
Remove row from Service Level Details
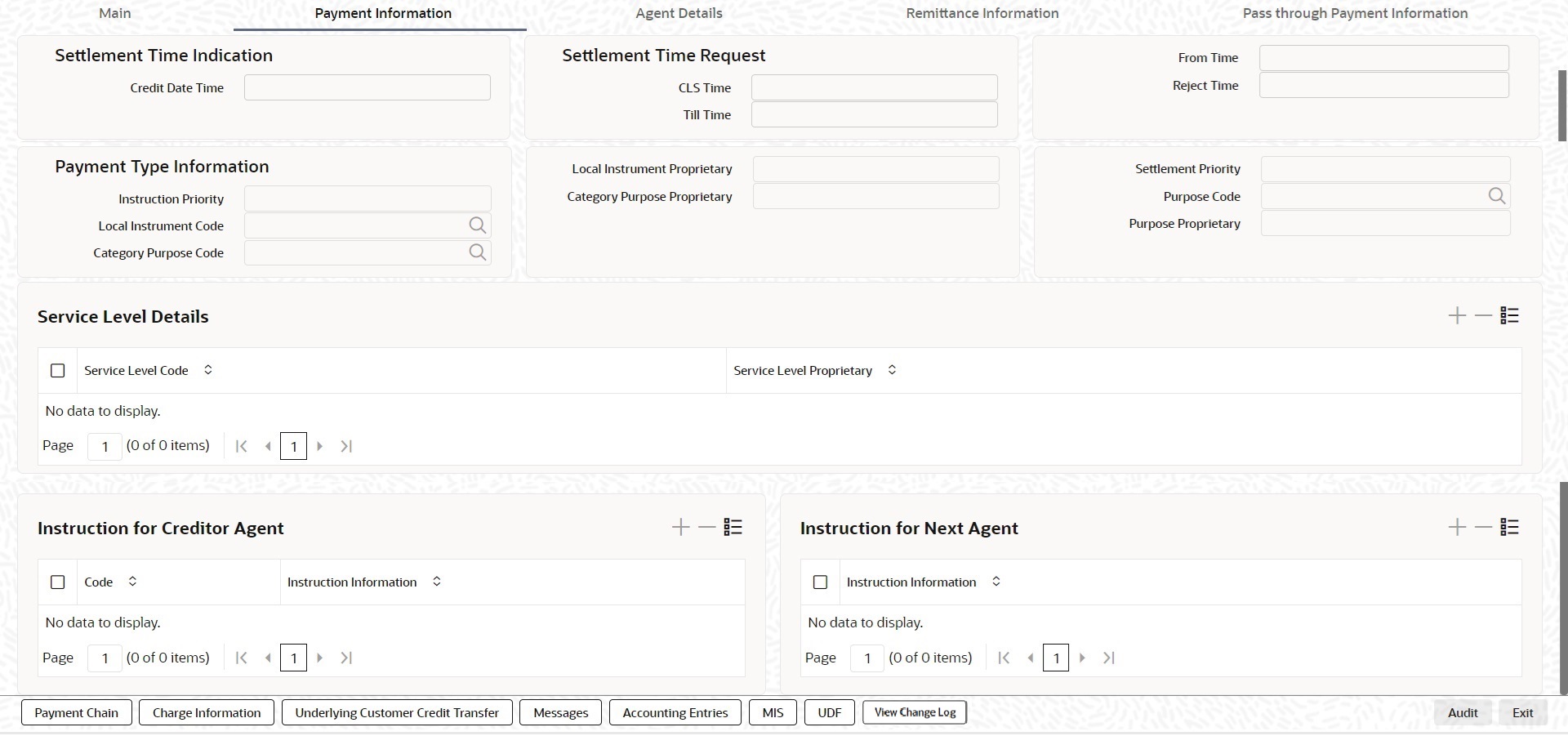point(1483,316)
